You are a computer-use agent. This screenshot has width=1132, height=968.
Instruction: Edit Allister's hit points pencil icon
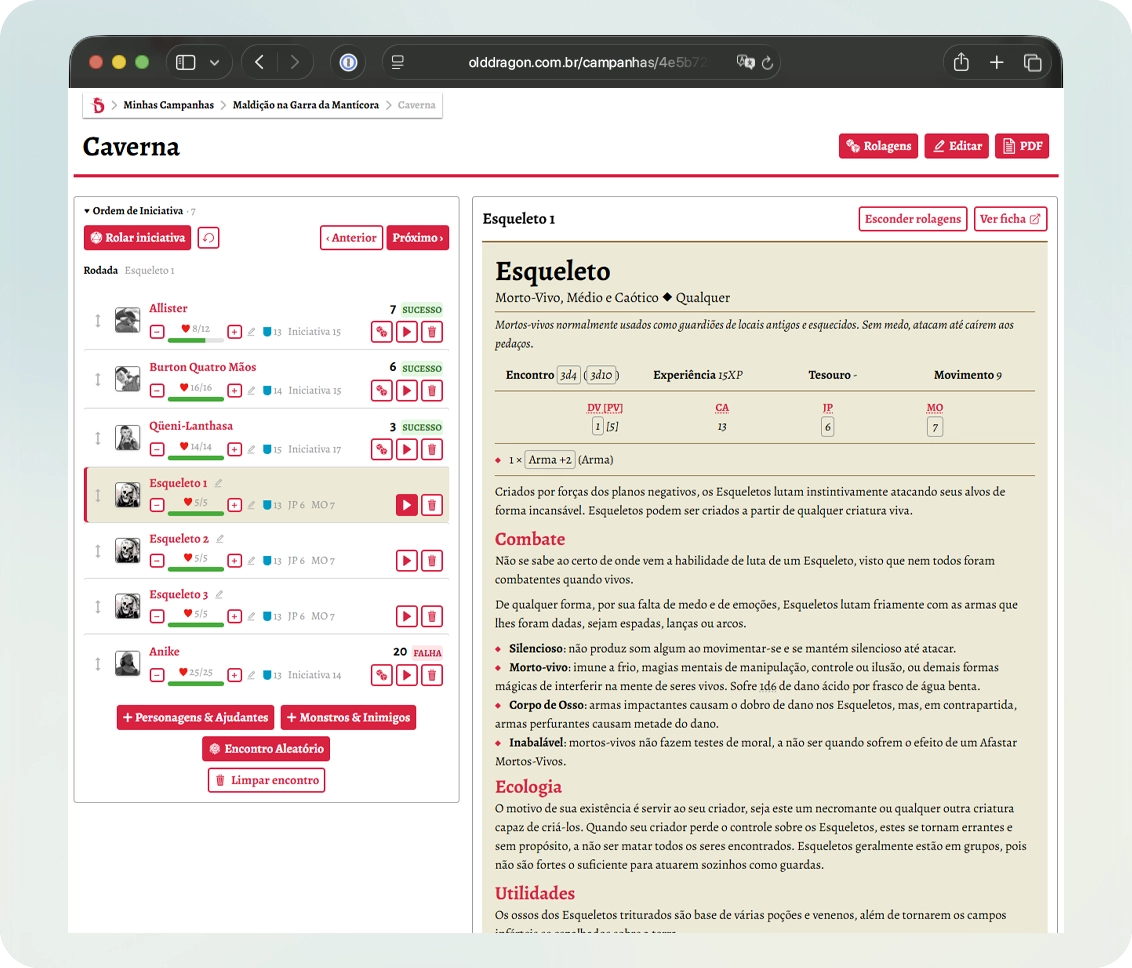tap(251, 332)
